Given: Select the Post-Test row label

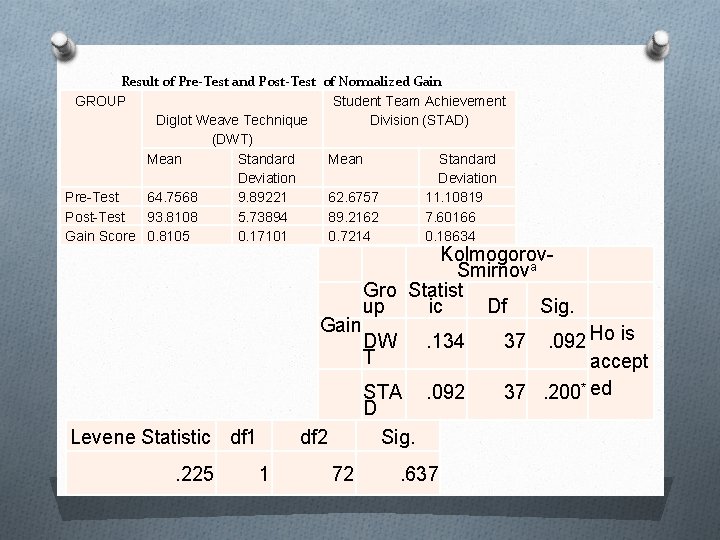Looking at the screenshot, I should tap(95, 217).
